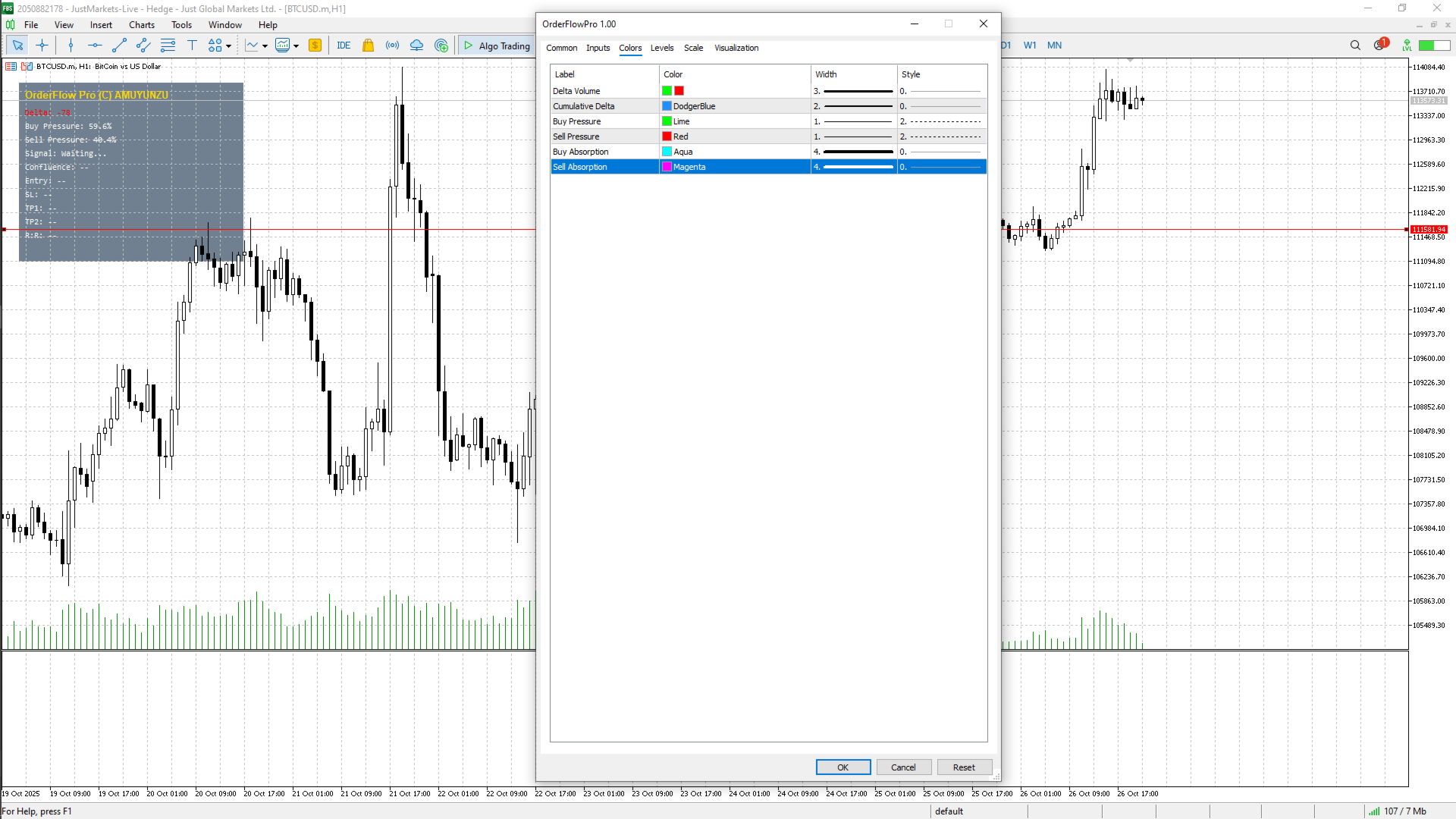Select the MN timeframe button
The height and width of the screenshot is (819, 1456).
click(x=1054, y=45)
